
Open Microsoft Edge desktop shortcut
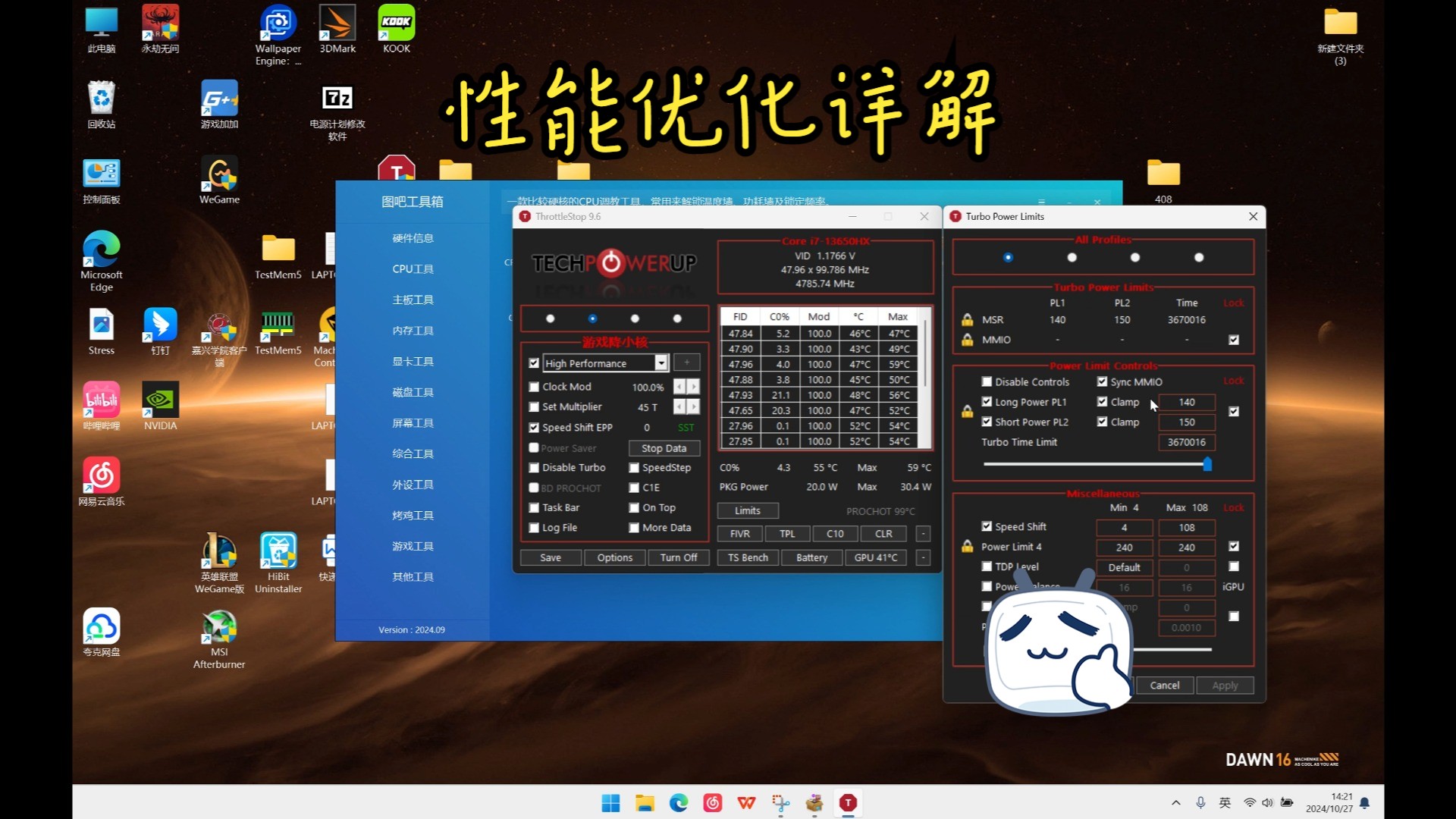(102, 261)
